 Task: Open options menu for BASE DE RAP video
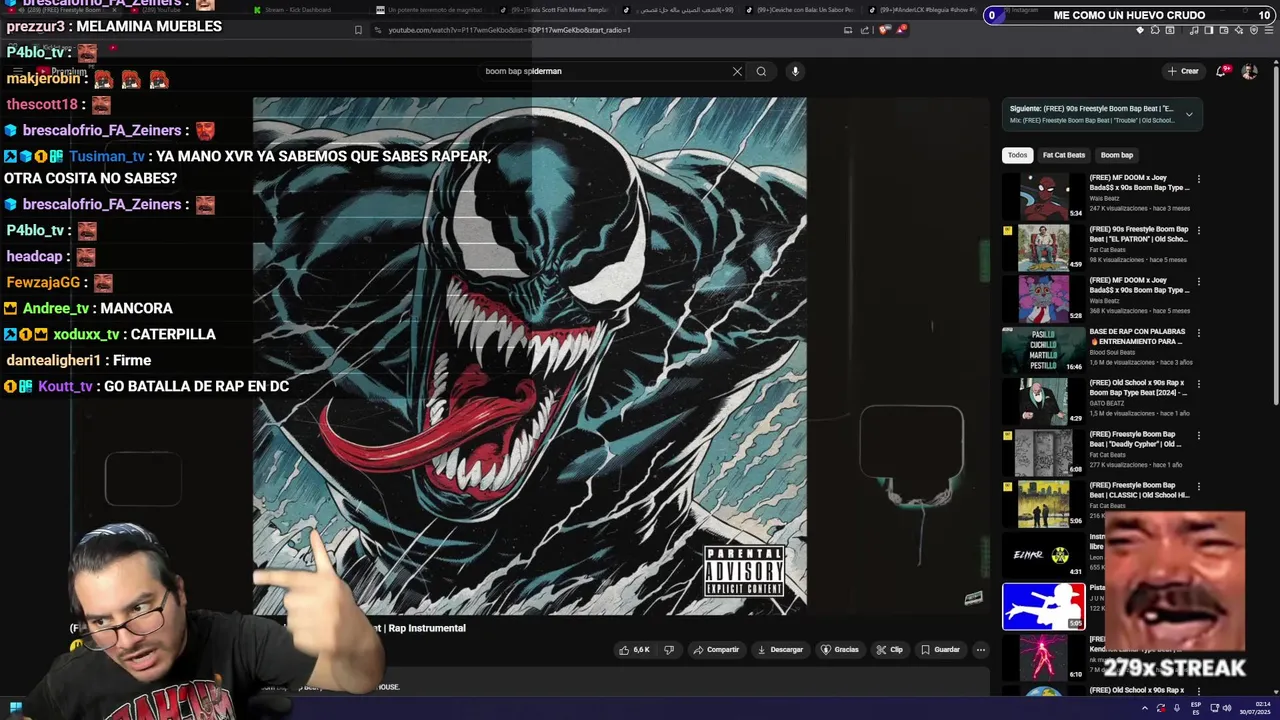pos(1198,333)
